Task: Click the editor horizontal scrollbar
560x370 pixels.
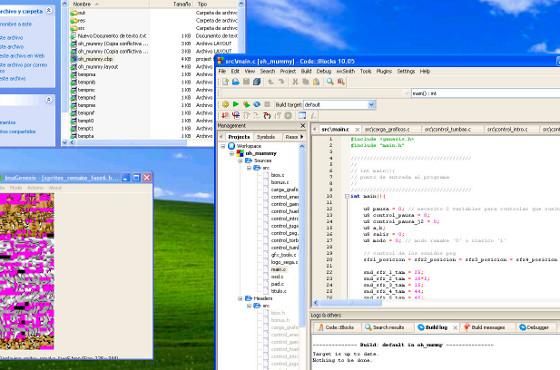Action: coord(350,303)
